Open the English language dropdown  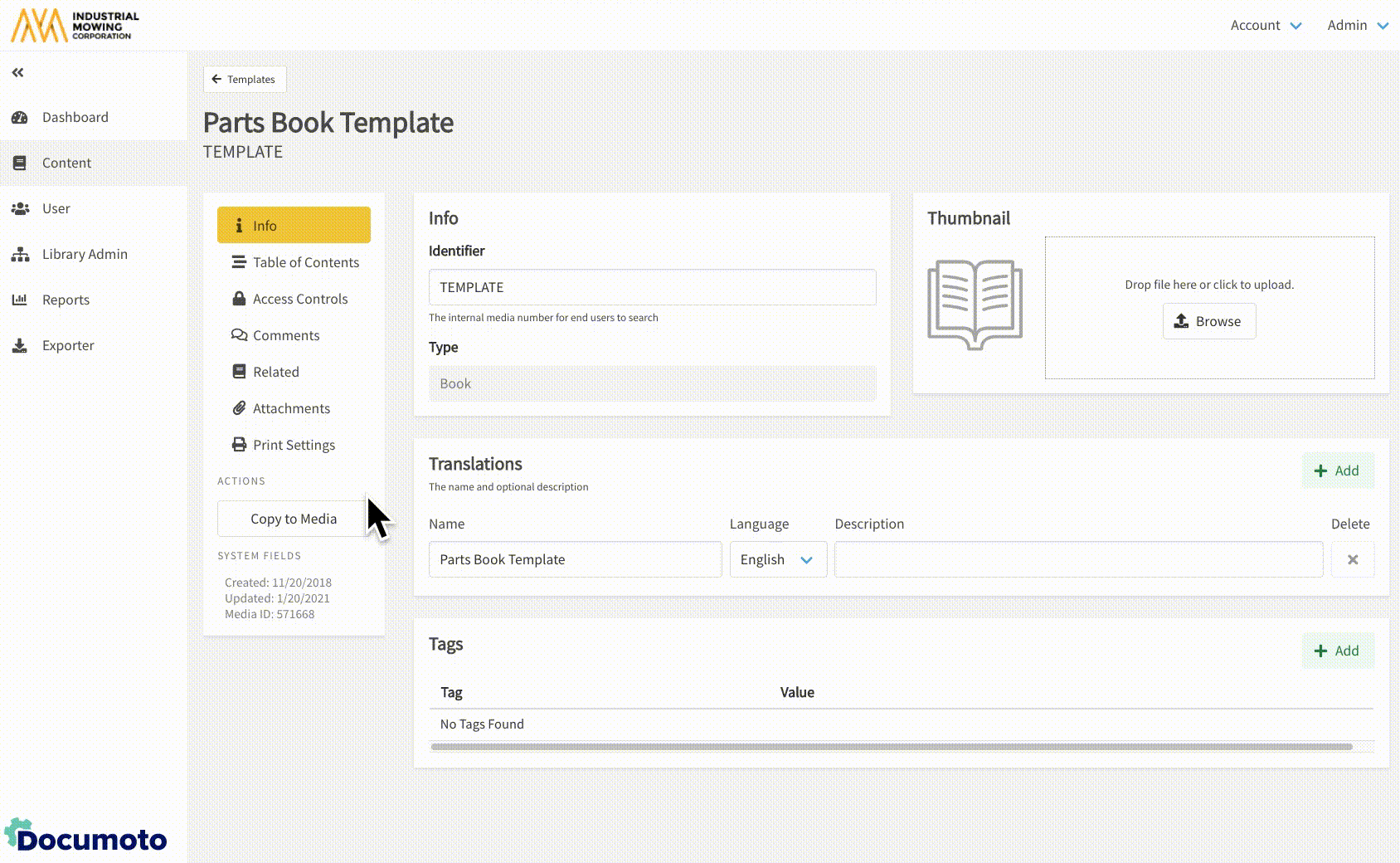777,559
